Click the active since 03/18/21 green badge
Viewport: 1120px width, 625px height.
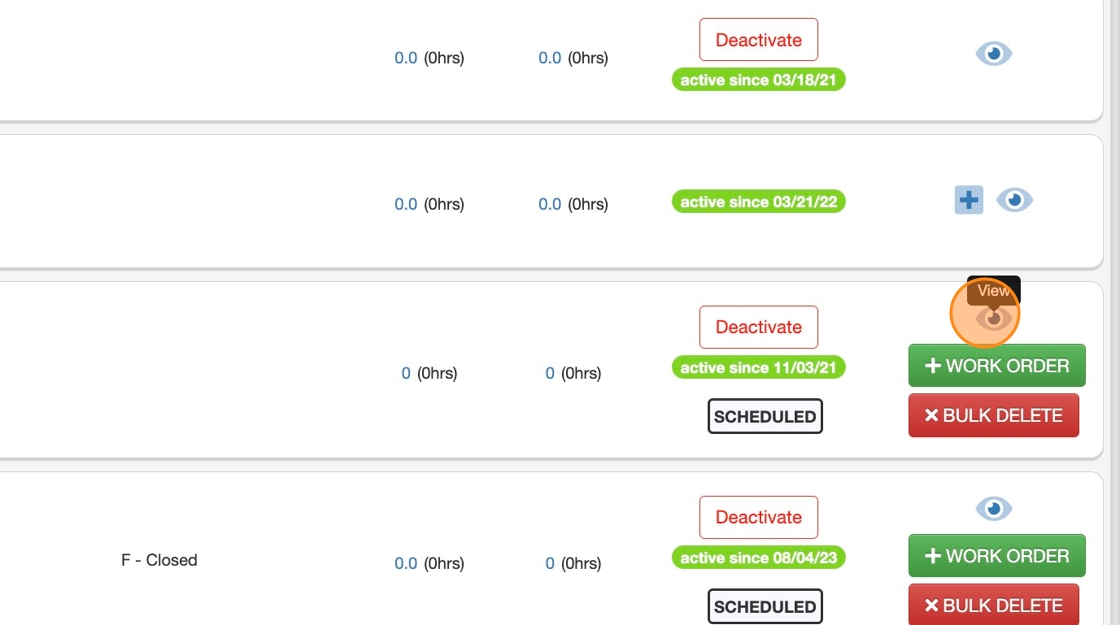pos(758,80)
